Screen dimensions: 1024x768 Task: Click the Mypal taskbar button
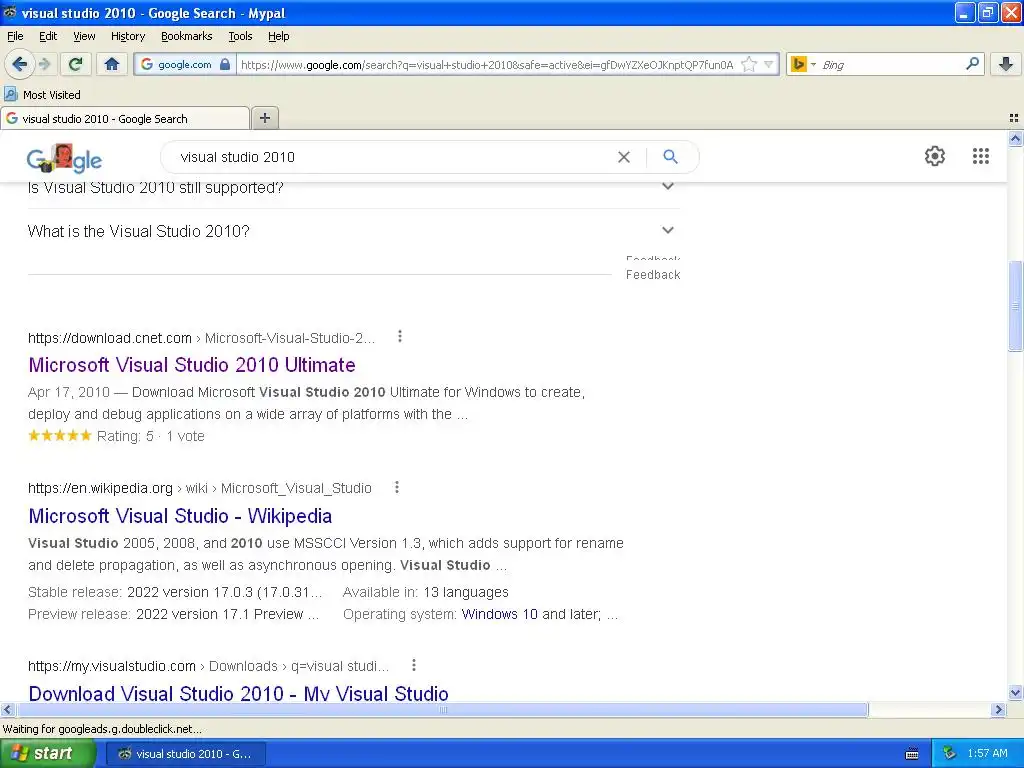click(x=185, y=753)
